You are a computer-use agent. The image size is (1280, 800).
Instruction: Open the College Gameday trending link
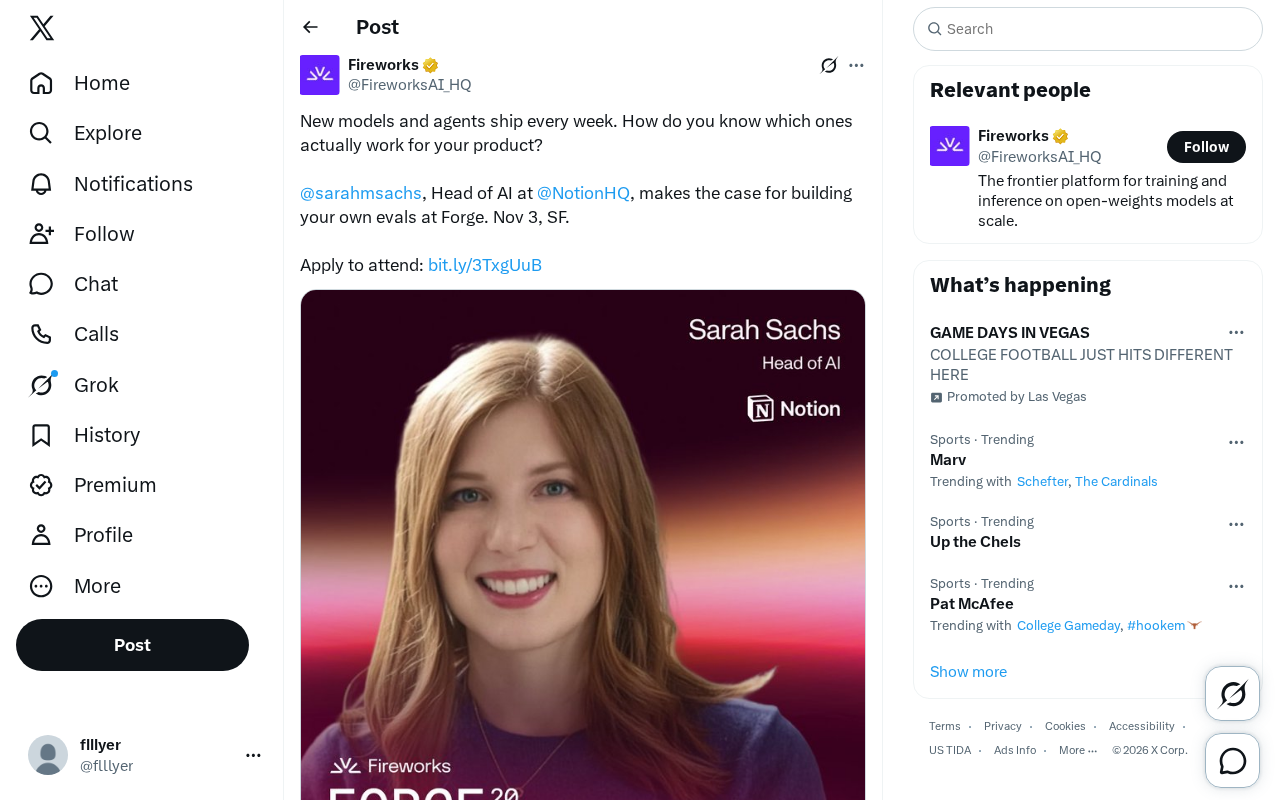1068,626
